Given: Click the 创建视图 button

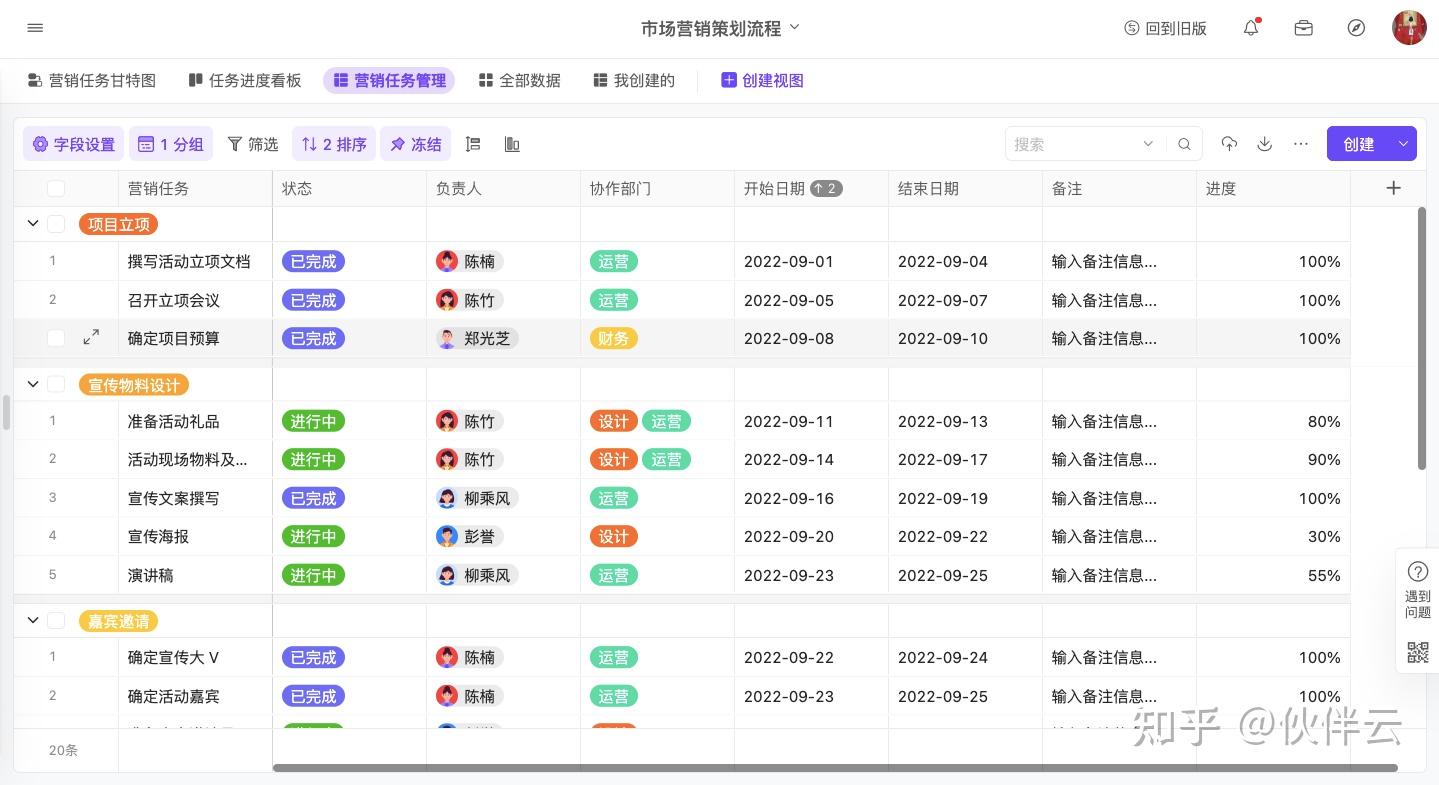Looking at the screenshot, I should tap(762, 81).
